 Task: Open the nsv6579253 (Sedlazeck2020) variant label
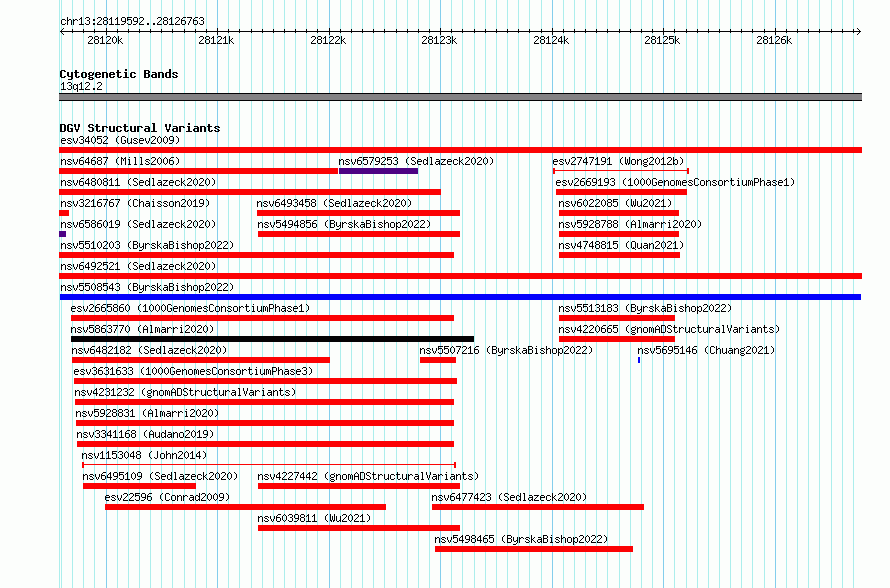pos(416,161)
